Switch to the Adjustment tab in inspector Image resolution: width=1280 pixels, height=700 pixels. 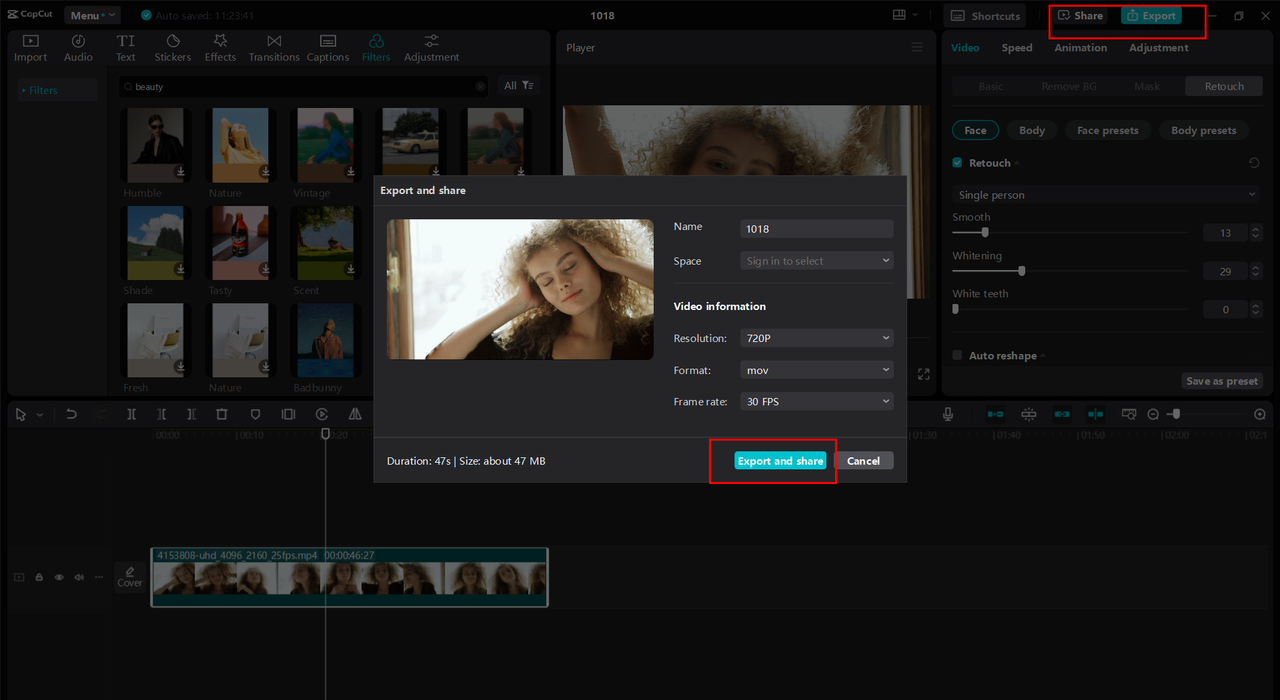1159,48
